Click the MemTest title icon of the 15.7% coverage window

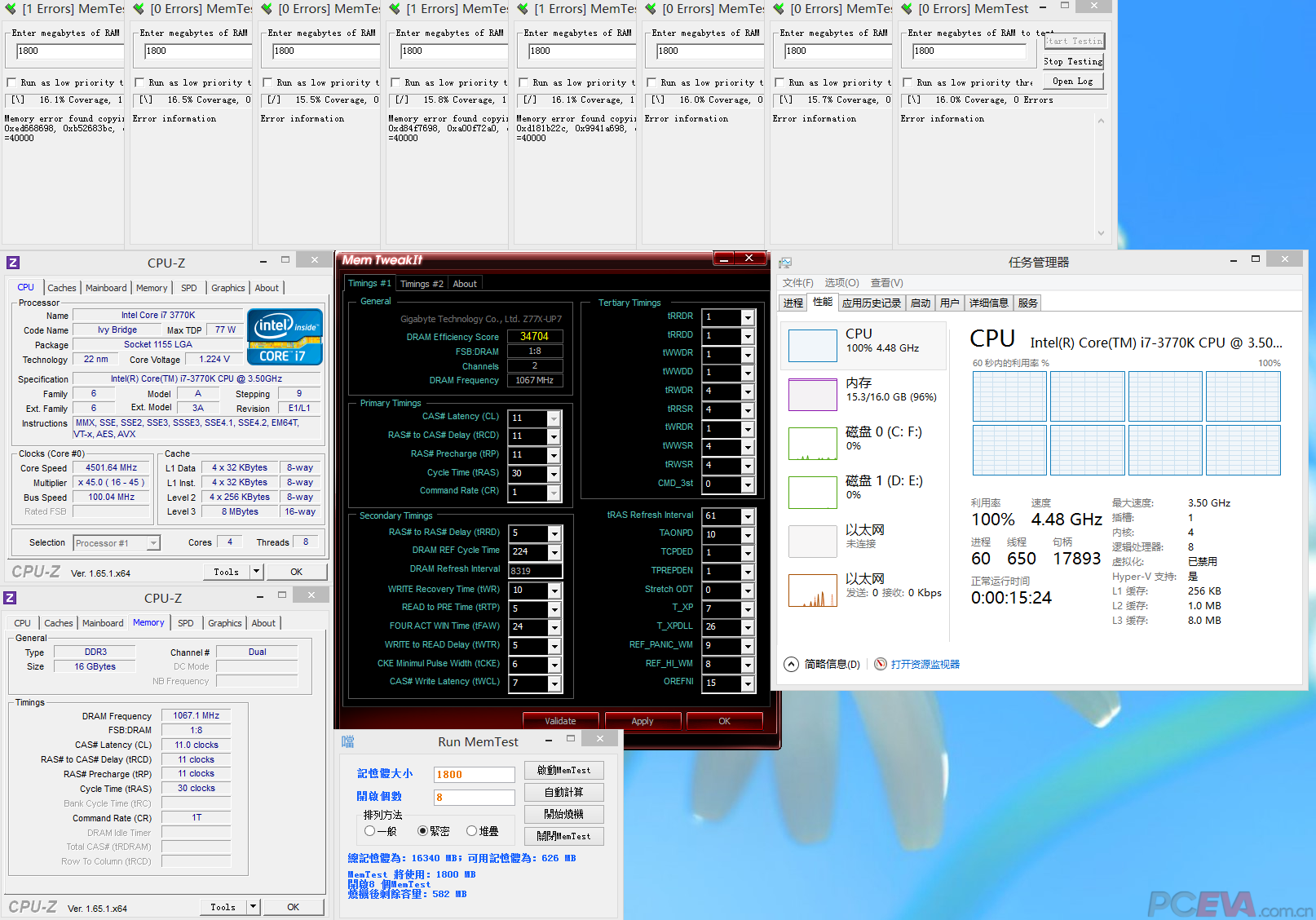click(x=779, y=9)
